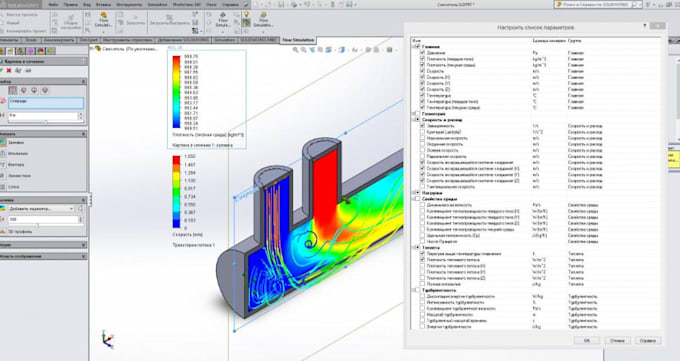The image size is (680, 361).
Task: Click the Contours display option icon
Action: [3, 142]
